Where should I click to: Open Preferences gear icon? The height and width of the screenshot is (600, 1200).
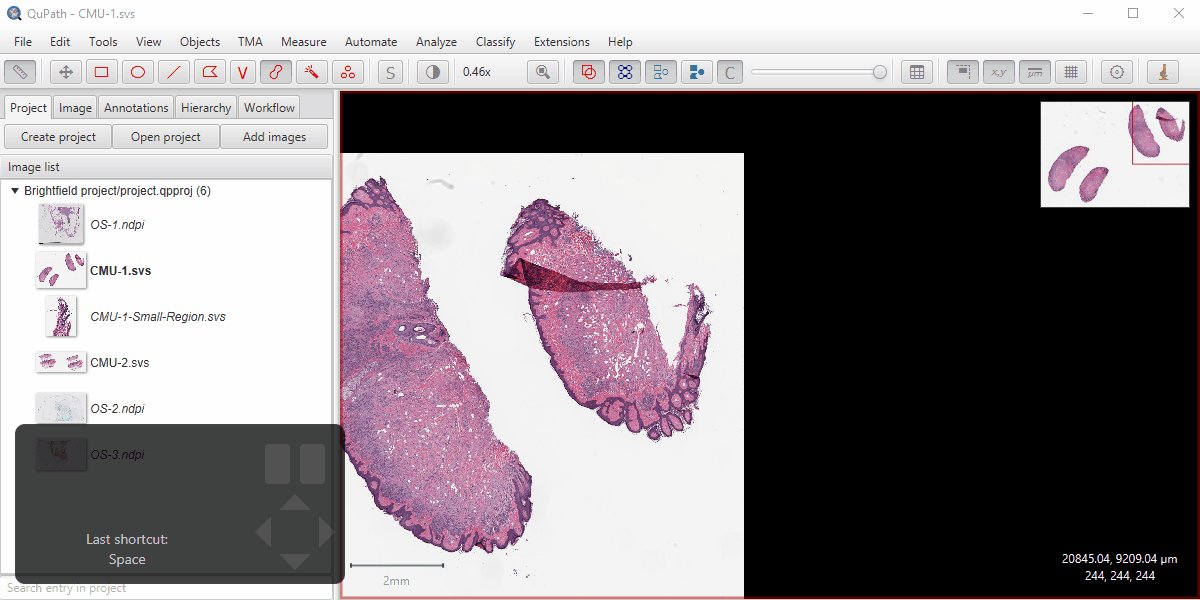(1117, 72)
